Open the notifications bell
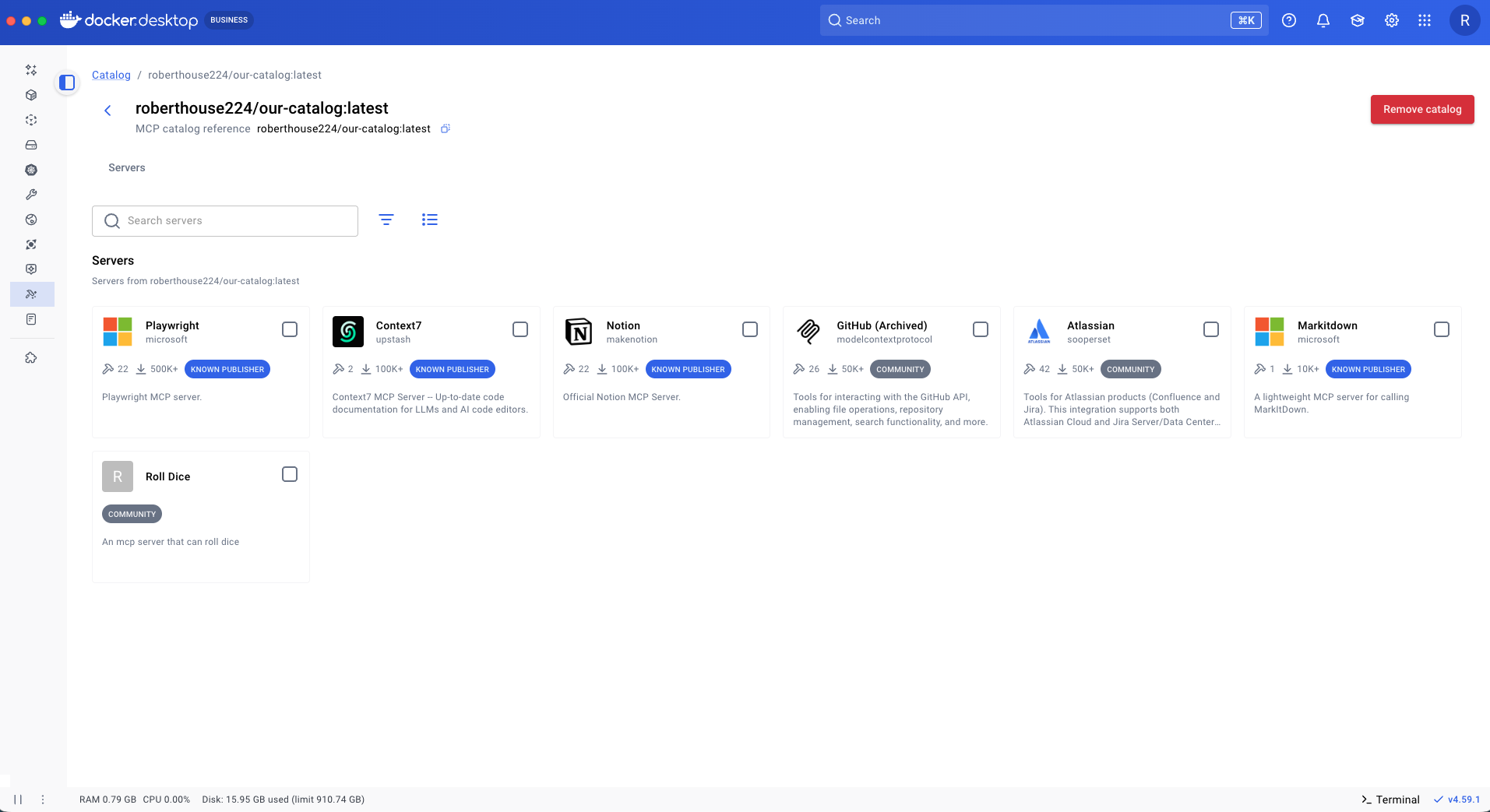 [x=1323, y=21]
